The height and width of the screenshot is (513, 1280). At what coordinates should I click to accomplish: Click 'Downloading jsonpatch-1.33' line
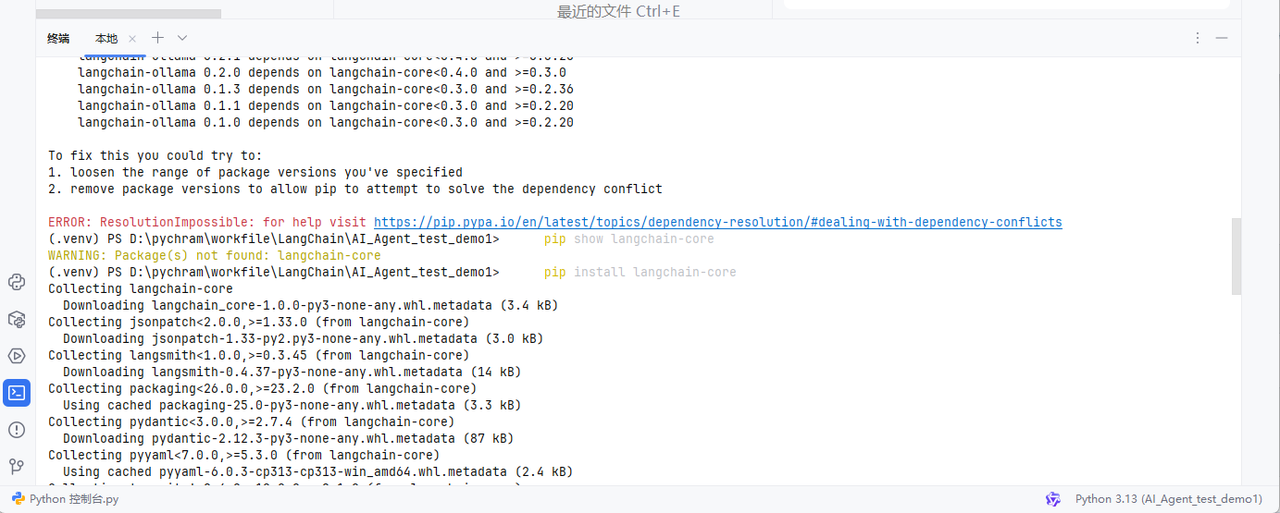point(303,339)
